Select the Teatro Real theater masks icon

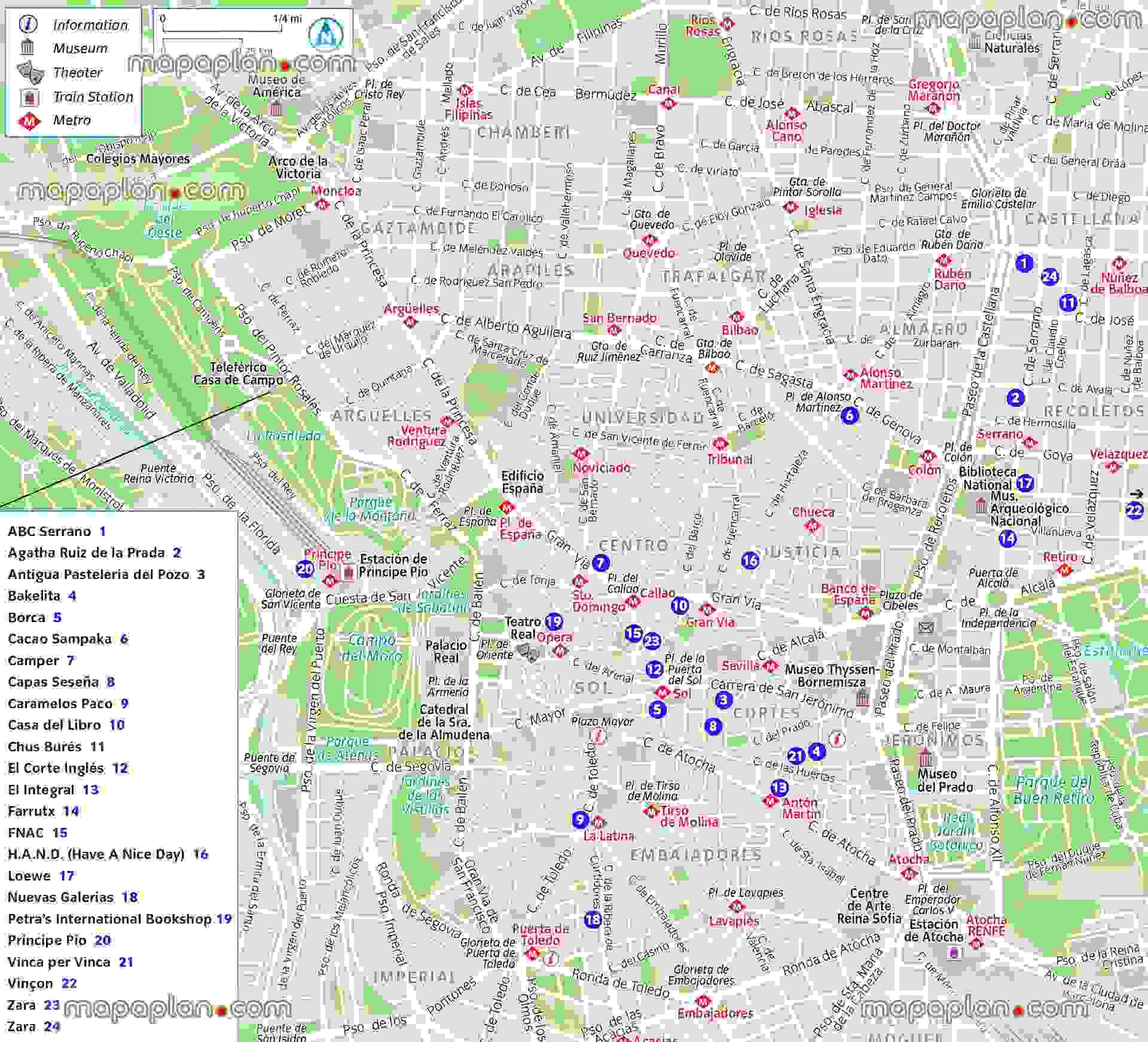[x=529, y=652]
